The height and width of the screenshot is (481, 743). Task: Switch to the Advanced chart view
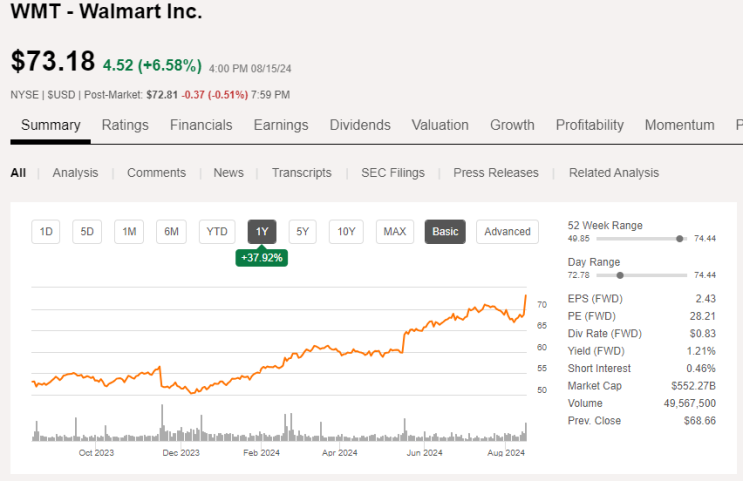[507, 232]
